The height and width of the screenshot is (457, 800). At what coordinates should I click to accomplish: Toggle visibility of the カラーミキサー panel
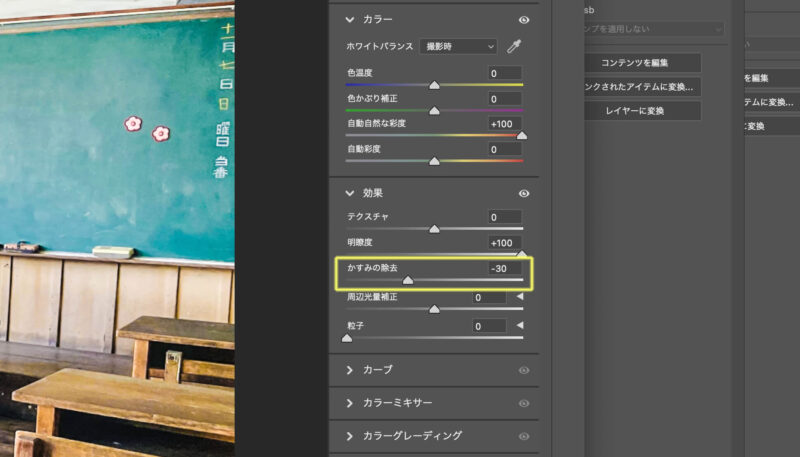pos(523,403)
